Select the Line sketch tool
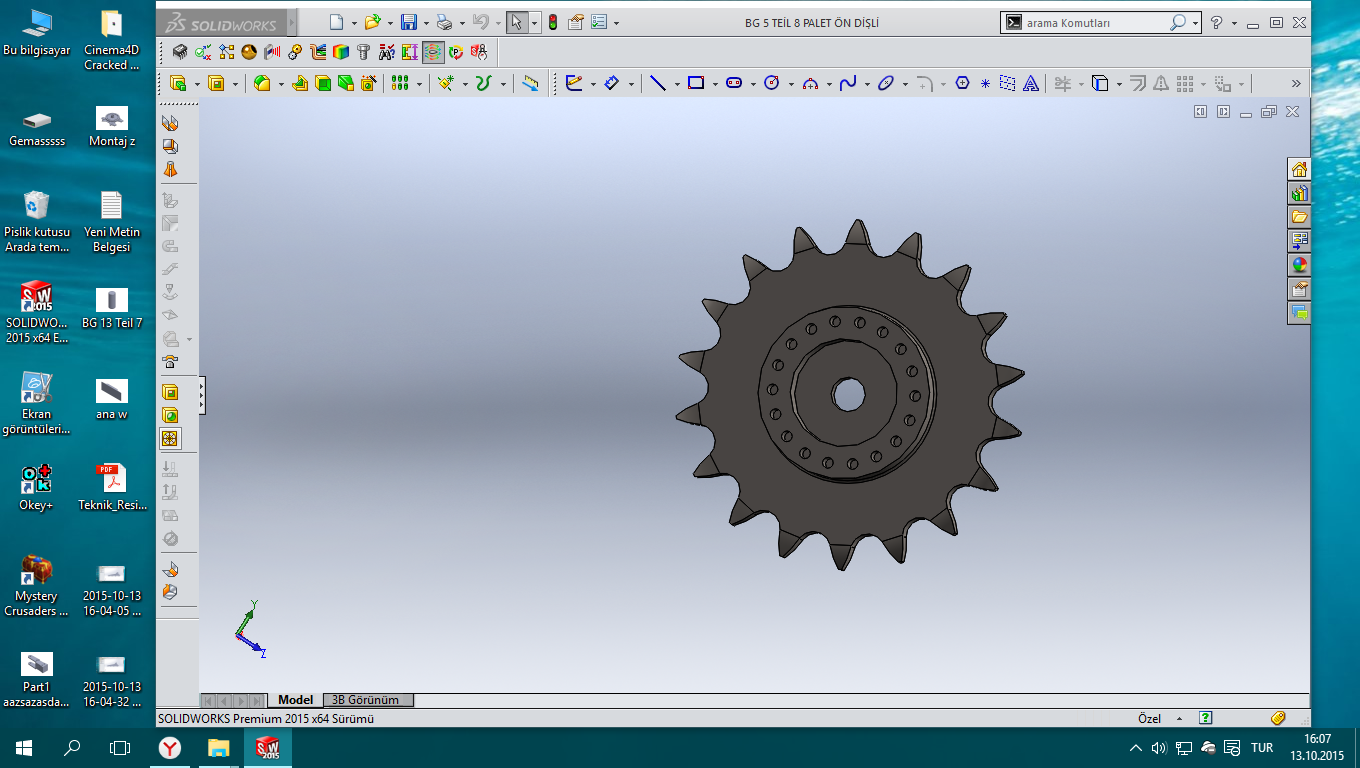The height and width of the screenshot is (768, 1360). click(x=657, y=84)
